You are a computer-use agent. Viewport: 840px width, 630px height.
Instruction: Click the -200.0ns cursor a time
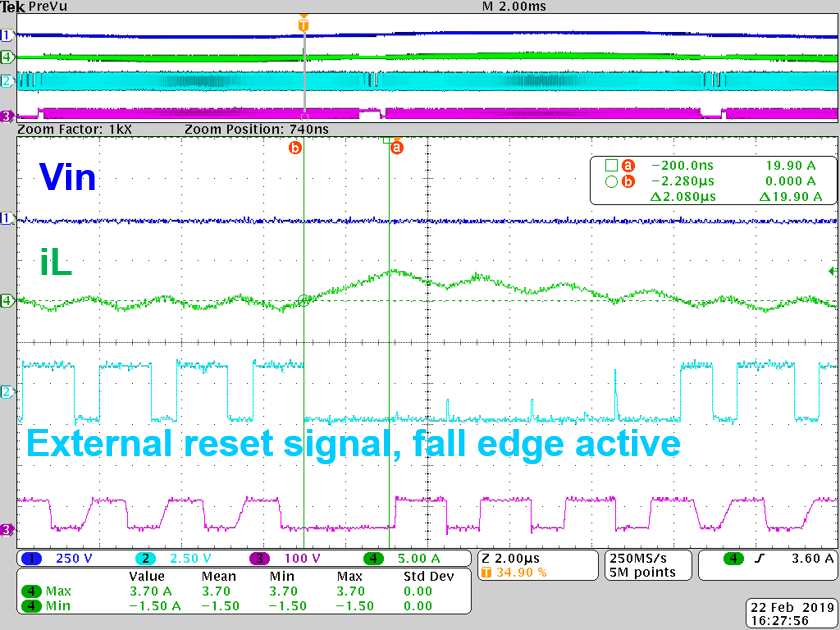682,166
